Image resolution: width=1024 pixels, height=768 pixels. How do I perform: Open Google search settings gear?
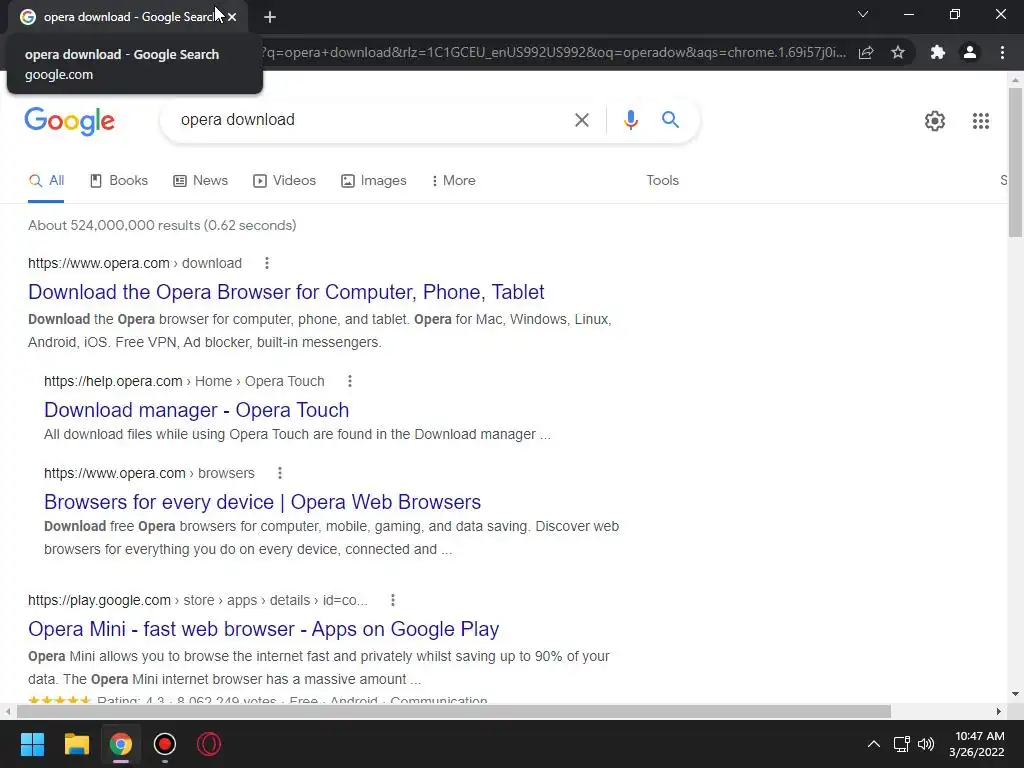point(935,121)
